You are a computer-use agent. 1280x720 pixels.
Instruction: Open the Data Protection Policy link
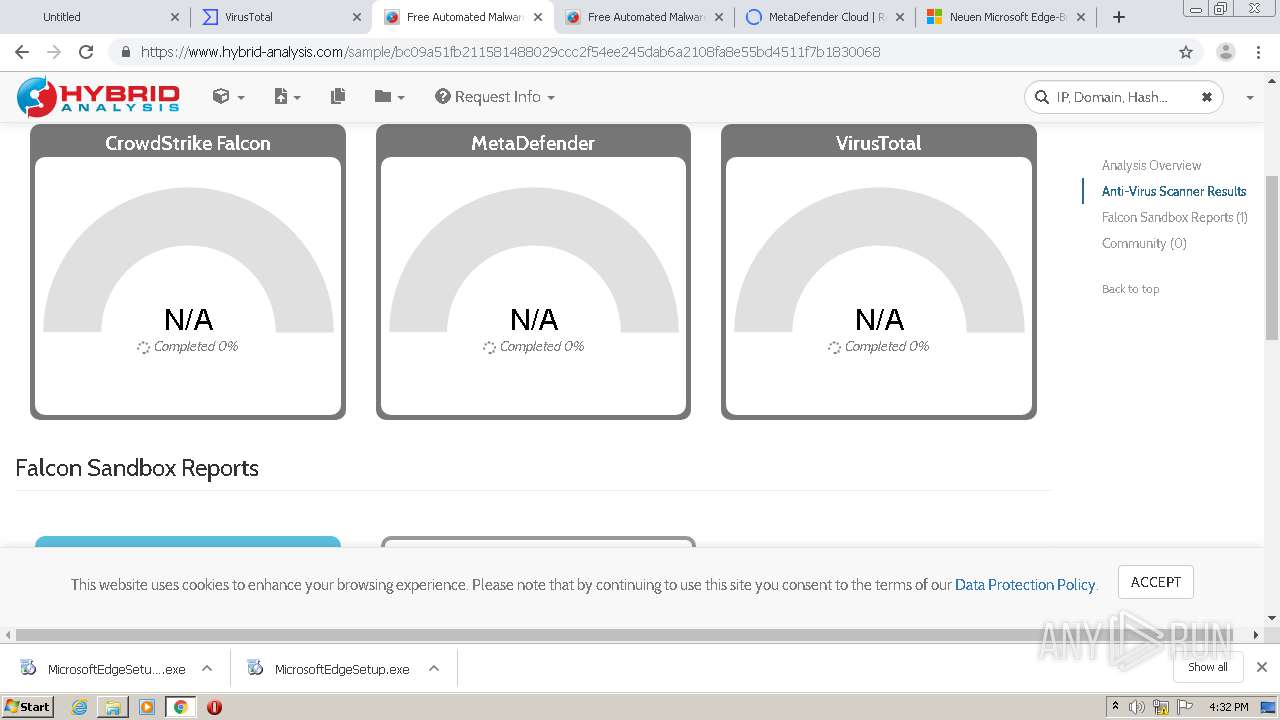tap(1025, 585)
